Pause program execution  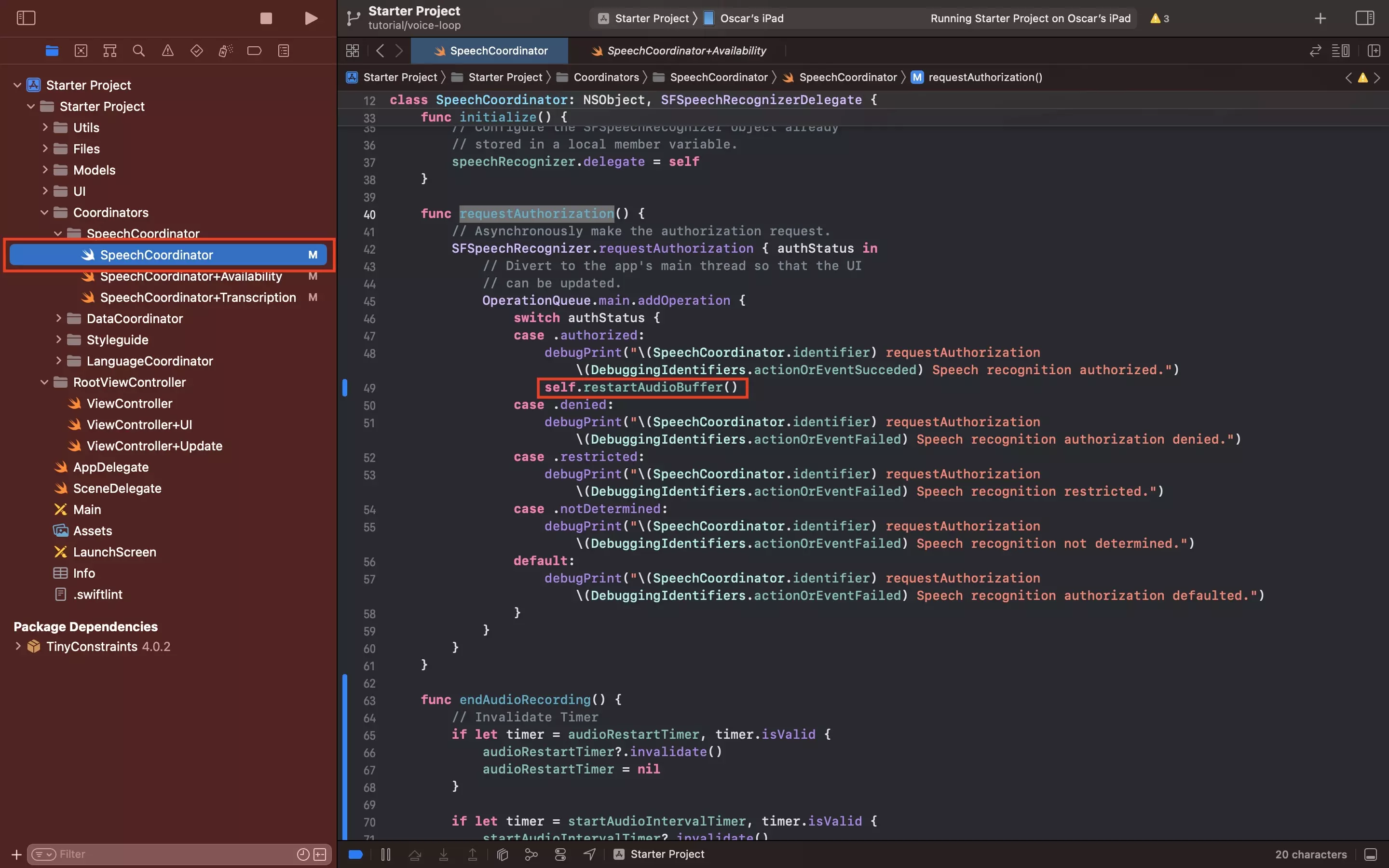pyautogui.click(x=386, y=854)
